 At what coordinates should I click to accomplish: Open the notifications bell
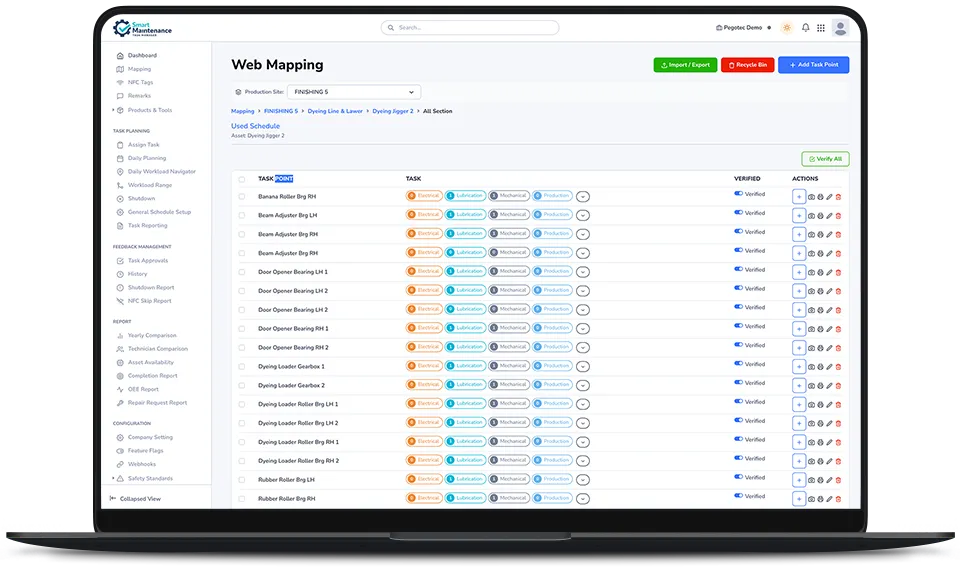tap(806, 28)
